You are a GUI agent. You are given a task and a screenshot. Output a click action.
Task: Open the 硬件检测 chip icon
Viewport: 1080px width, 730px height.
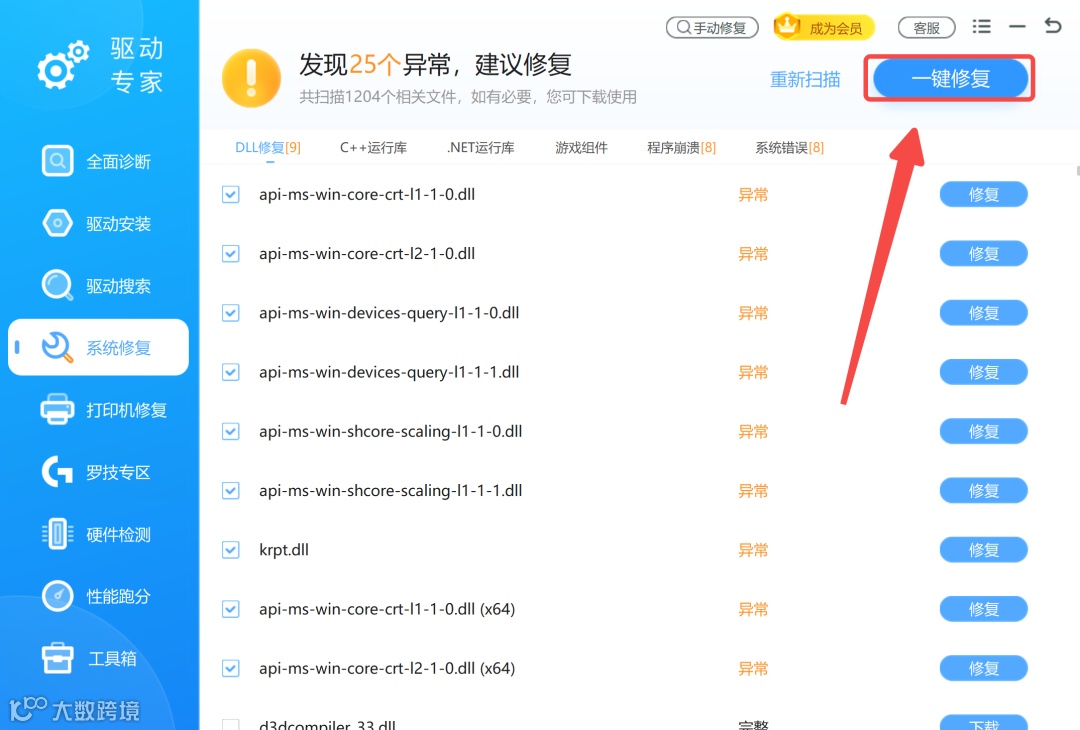[x=57, y=534]
